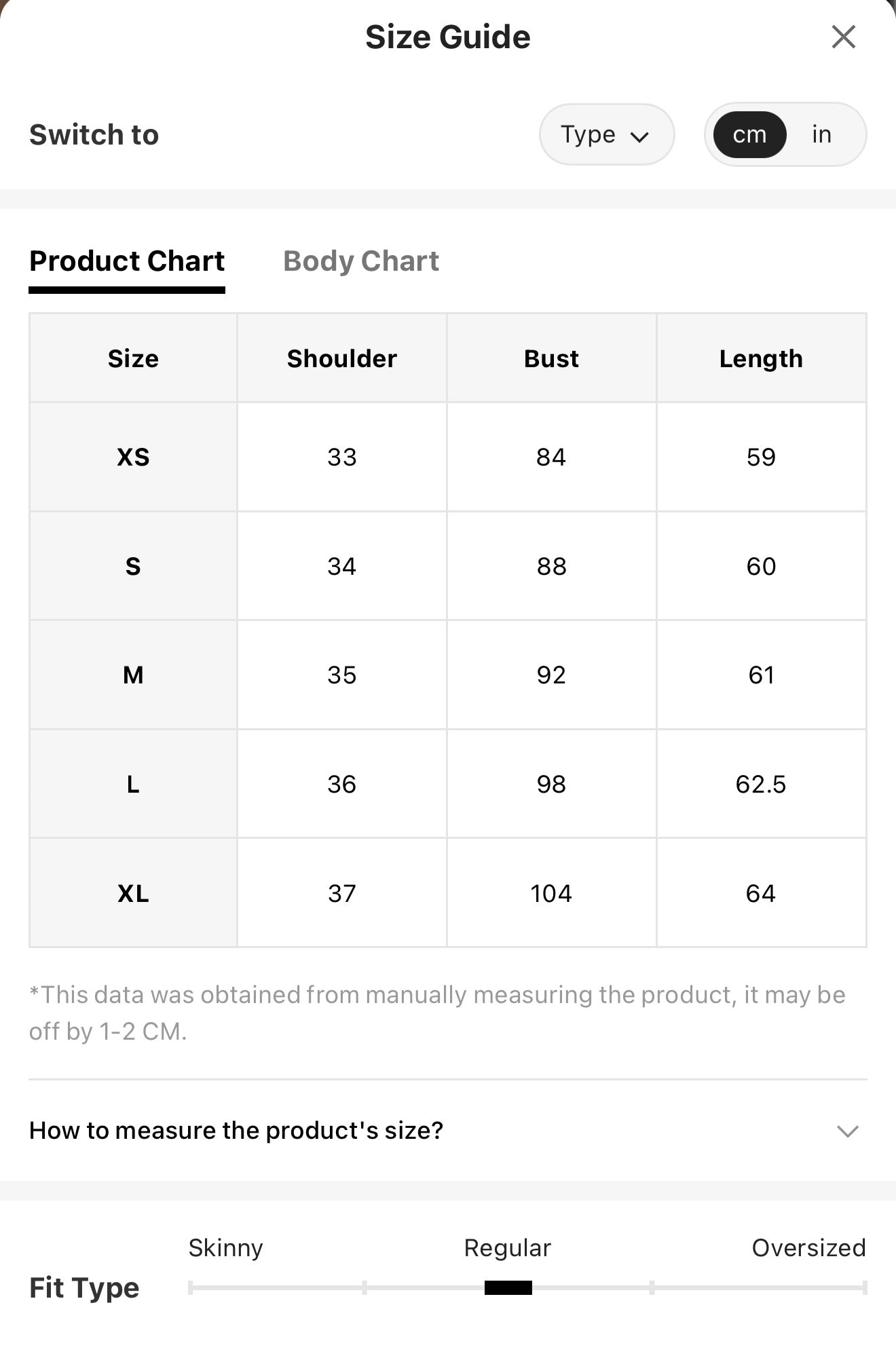Click the L size length value 62.5
This screenshot has width=896, height=1356.
point(761,784)
